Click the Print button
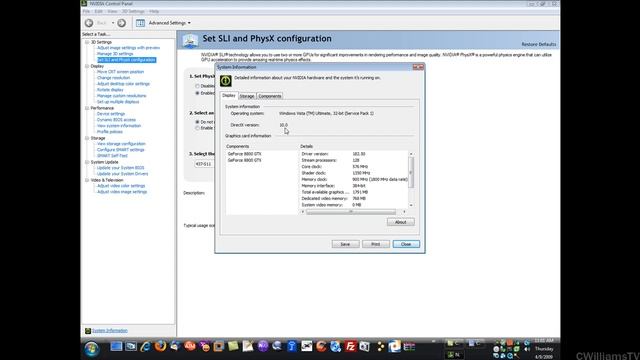Image resolution: width=640 pixels, height=360 pixels. pos(376,244)
